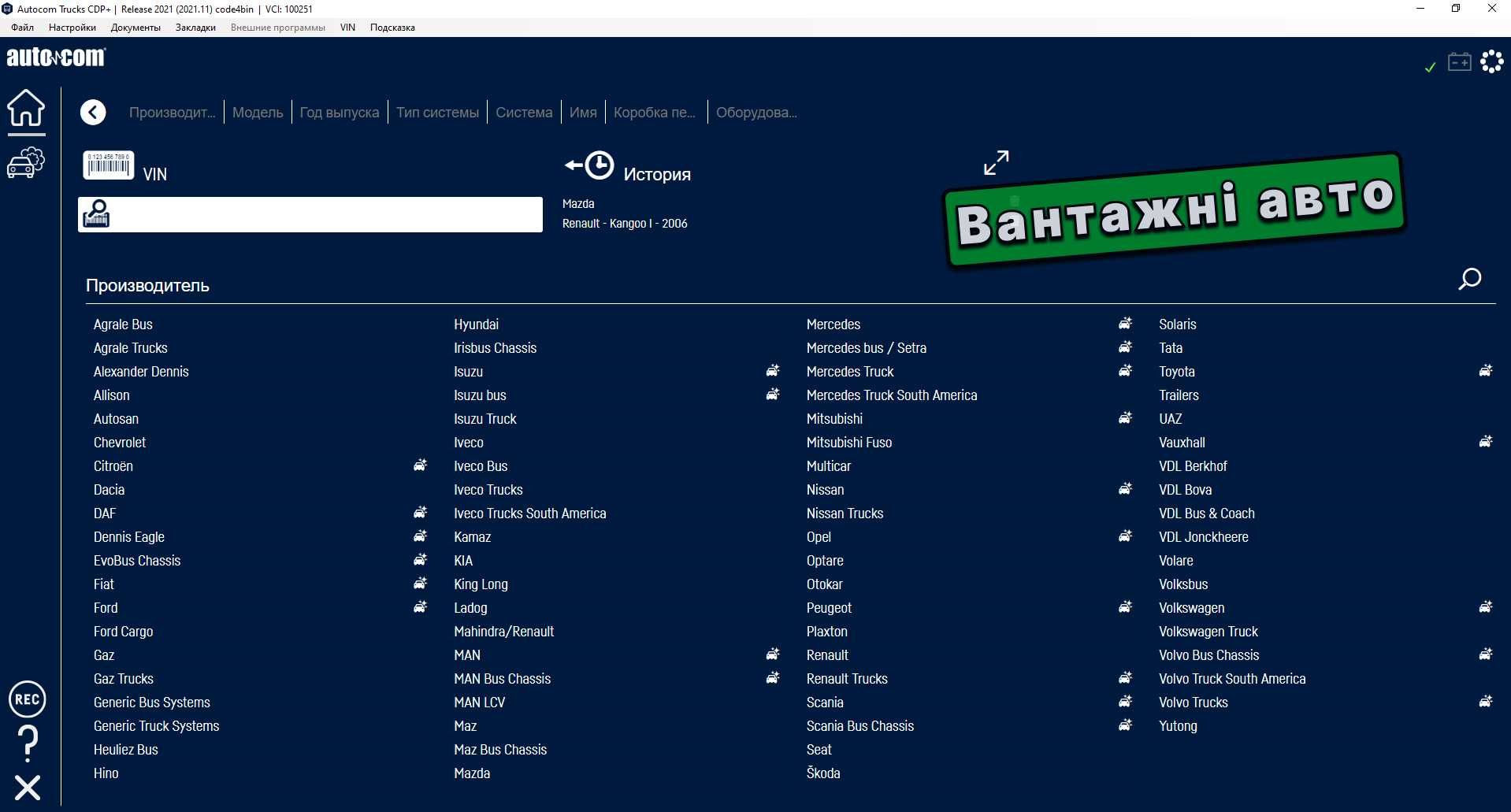
Task: Click the VIN barcode icon
Action: click(x=109, y=165)
